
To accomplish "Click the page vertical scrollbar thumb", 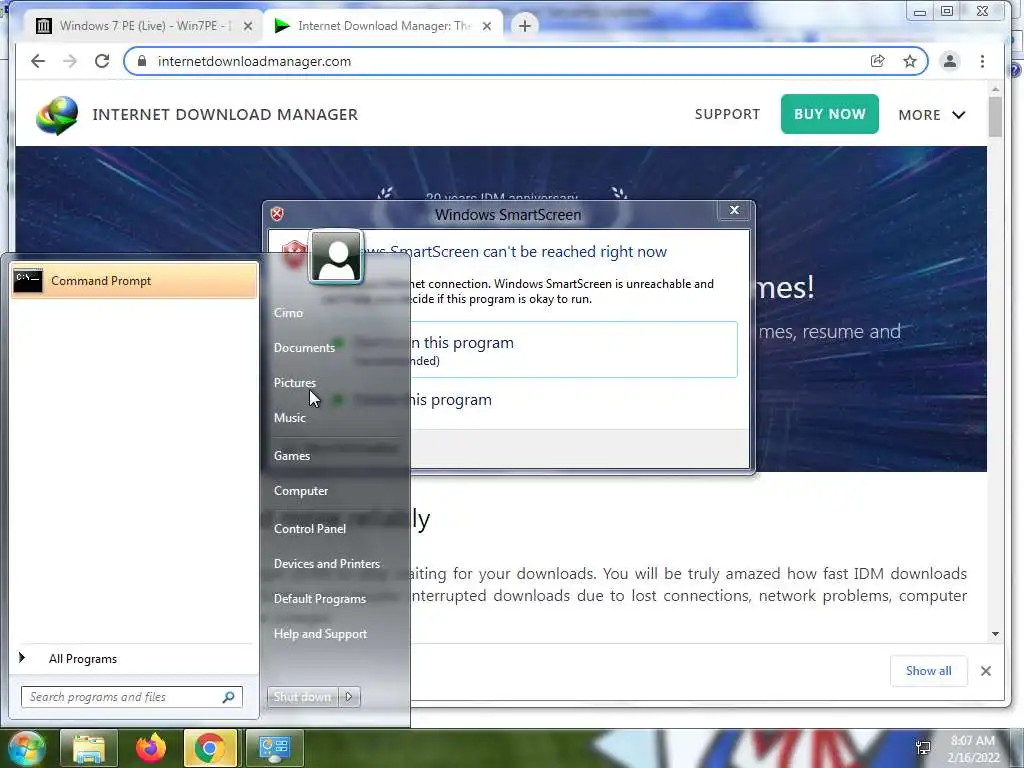I will (995, 116).
